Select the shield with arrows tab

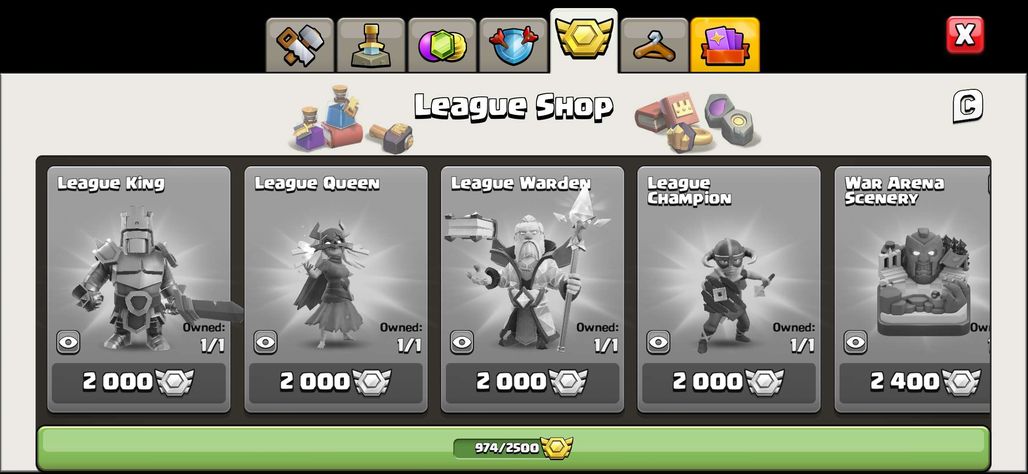(x=513, y=45)
